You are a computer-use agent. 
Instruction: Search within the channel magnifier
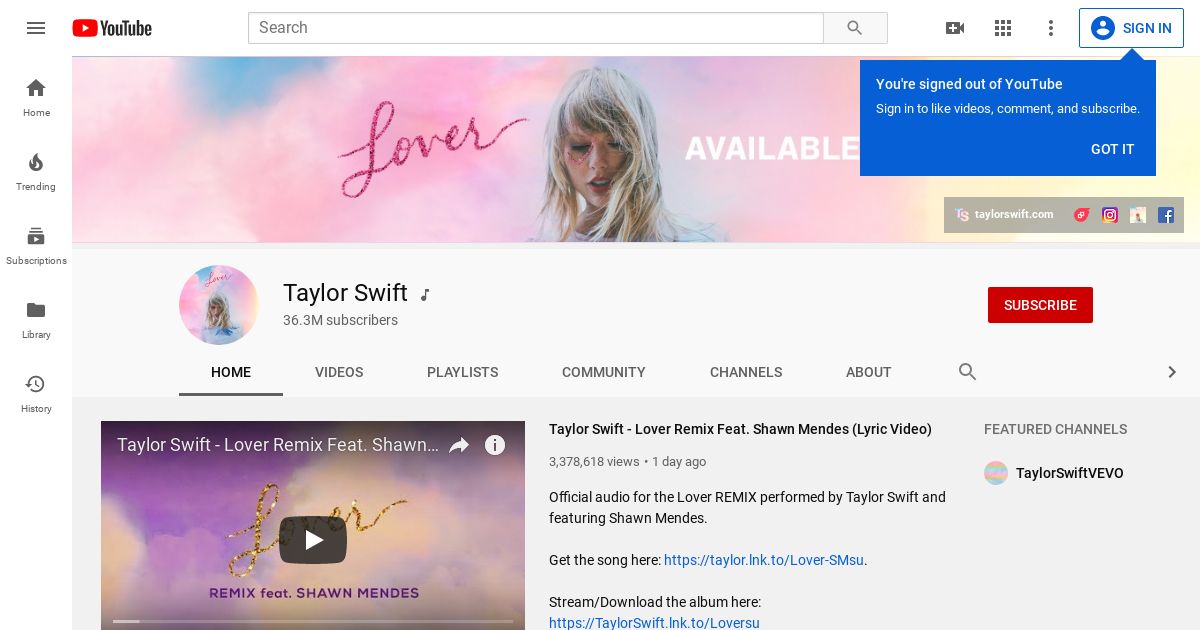tap(967, 372)
